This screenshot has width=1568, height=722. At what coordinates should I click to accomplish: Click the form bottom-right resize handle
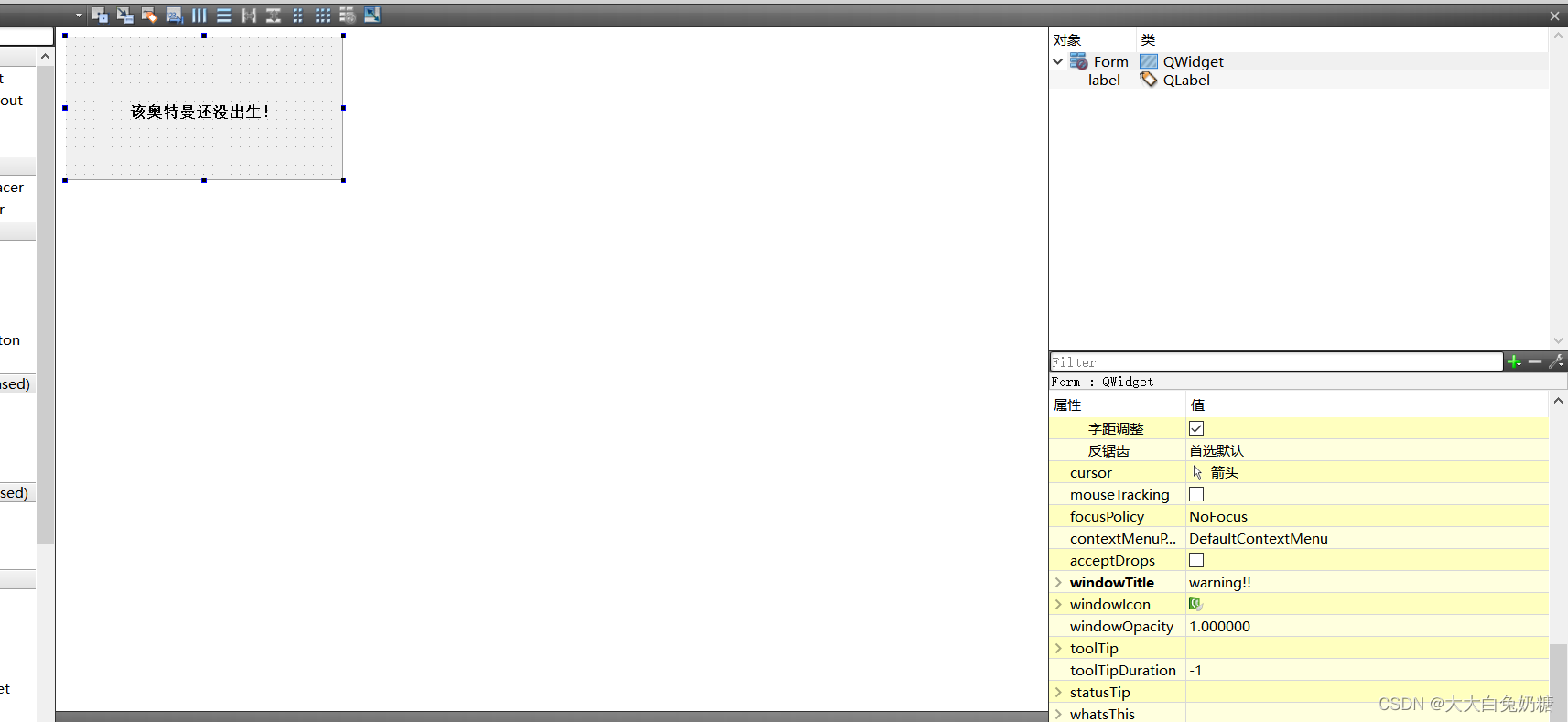point(343,180)
